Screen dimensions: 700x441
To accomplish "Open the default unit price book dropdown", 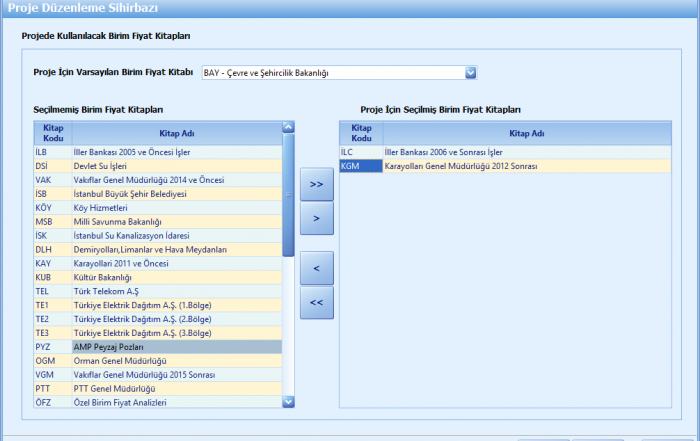I will point(470,73).
